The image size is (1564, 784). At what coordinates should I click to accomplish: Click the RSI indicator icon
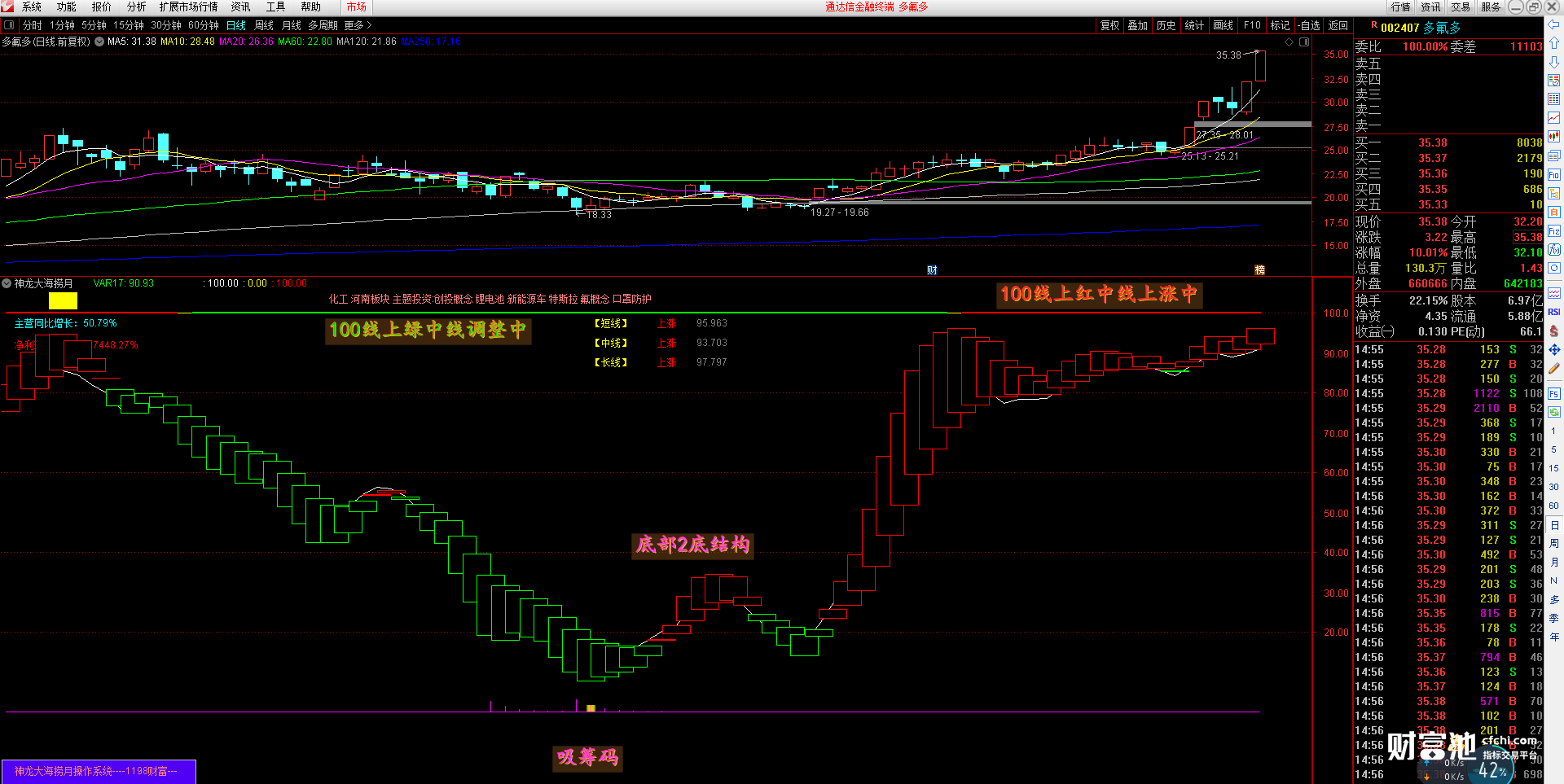tap(1553, 312)
